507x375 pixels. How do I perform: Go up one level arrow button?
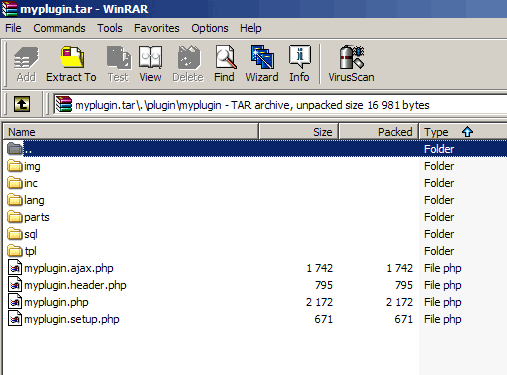22,104
